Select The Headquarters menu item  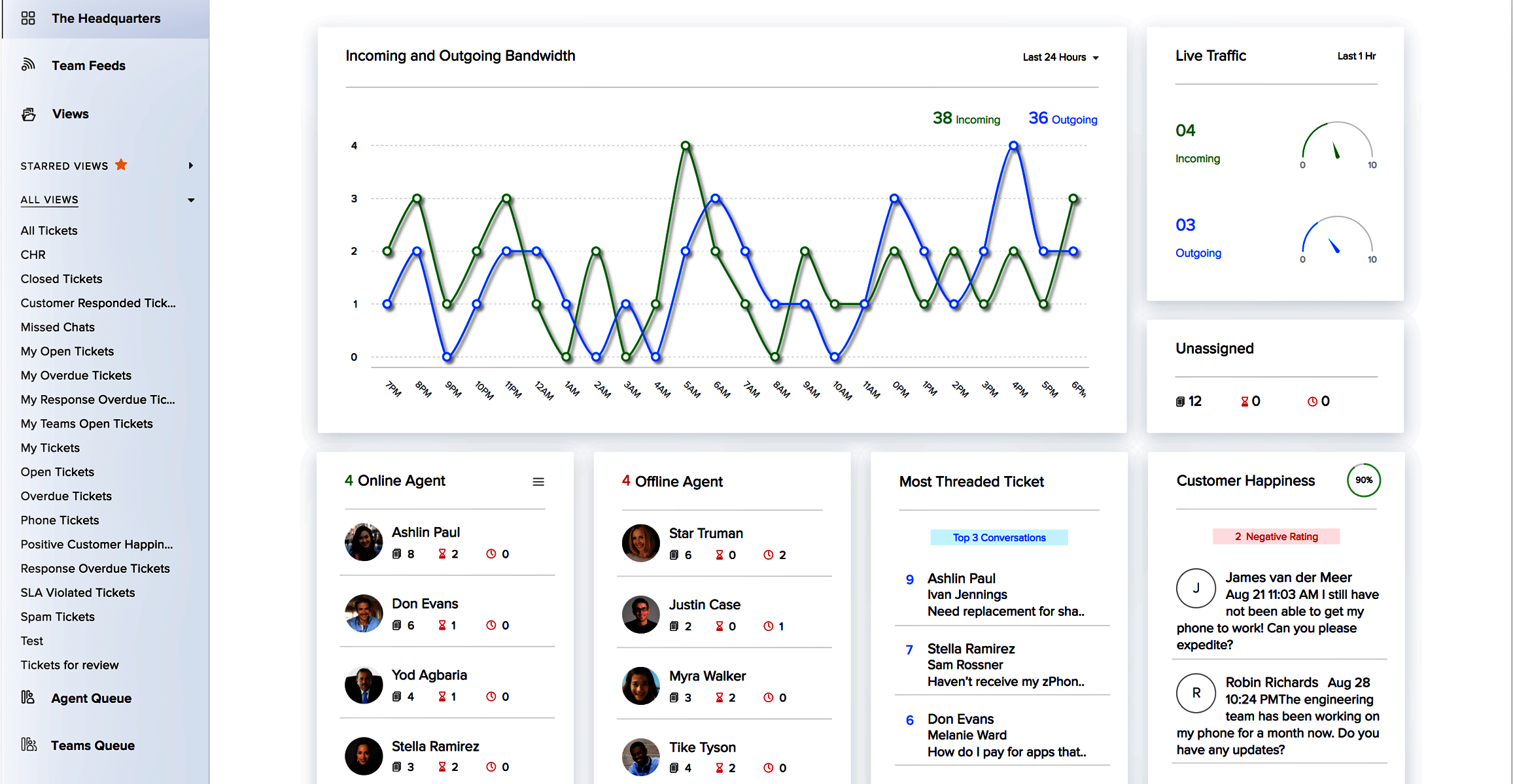pyautogui.click(x=105, y=18)
